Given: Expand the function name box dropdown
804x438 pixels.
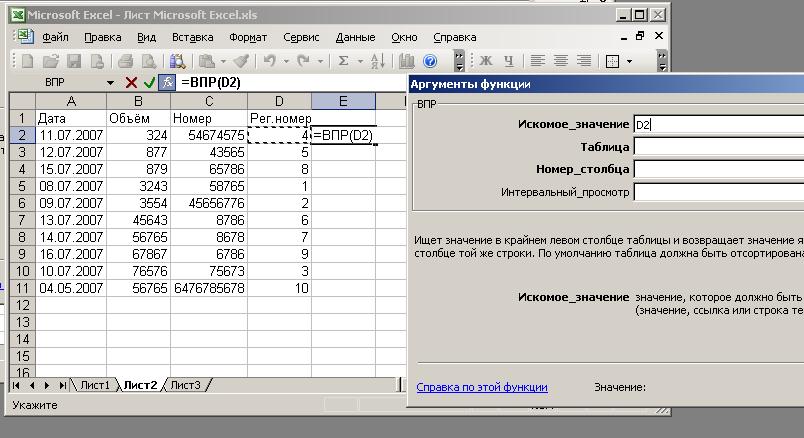Looking at the screenshot, I should click(x=110, y=82).
